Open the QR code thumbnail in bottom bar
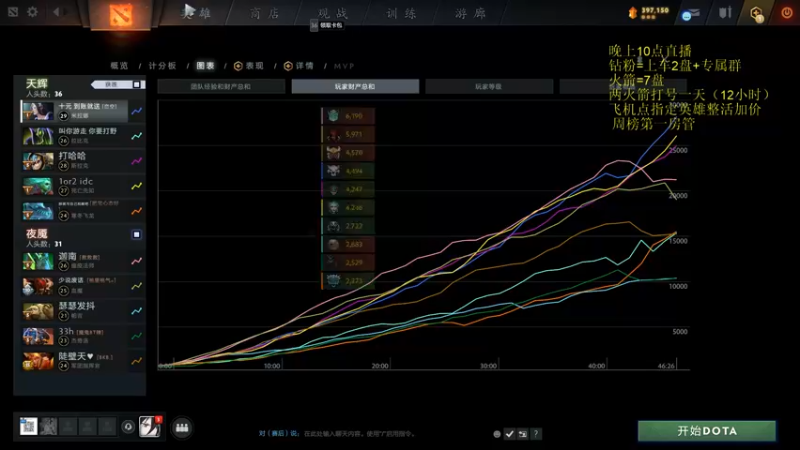Screen dimensions: 800x450 29,426
